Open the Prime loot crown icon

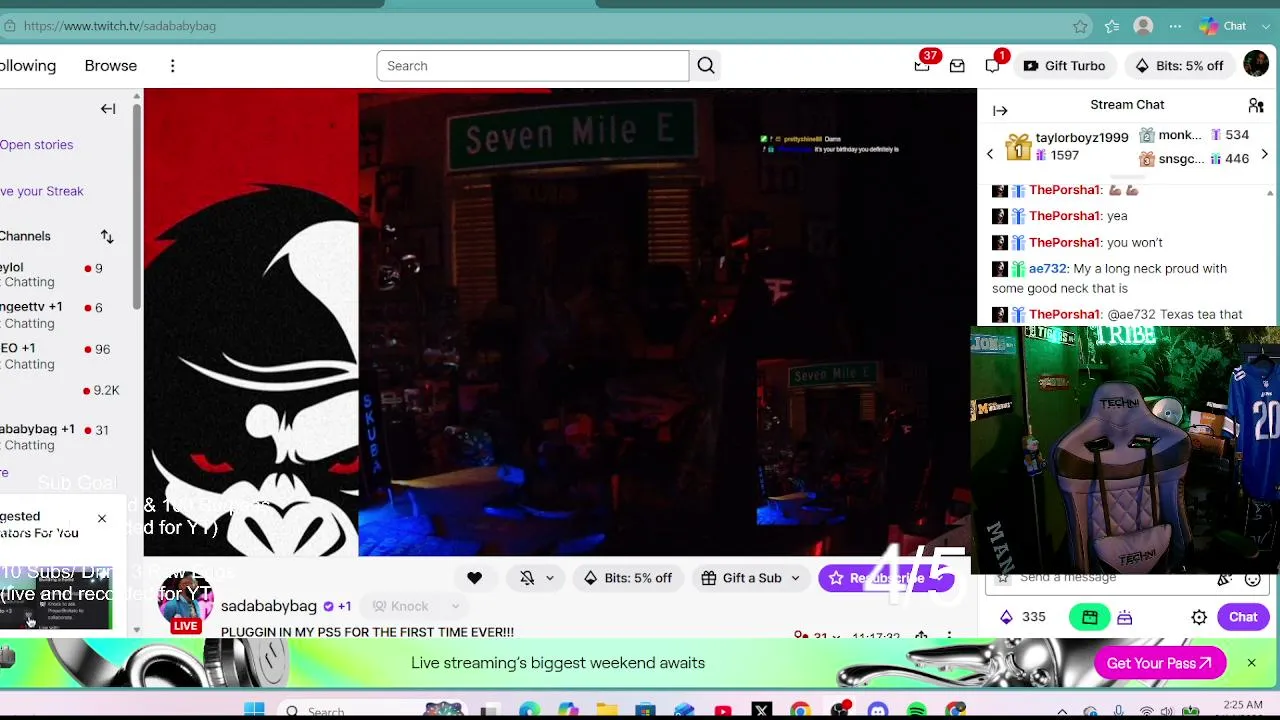922,65
